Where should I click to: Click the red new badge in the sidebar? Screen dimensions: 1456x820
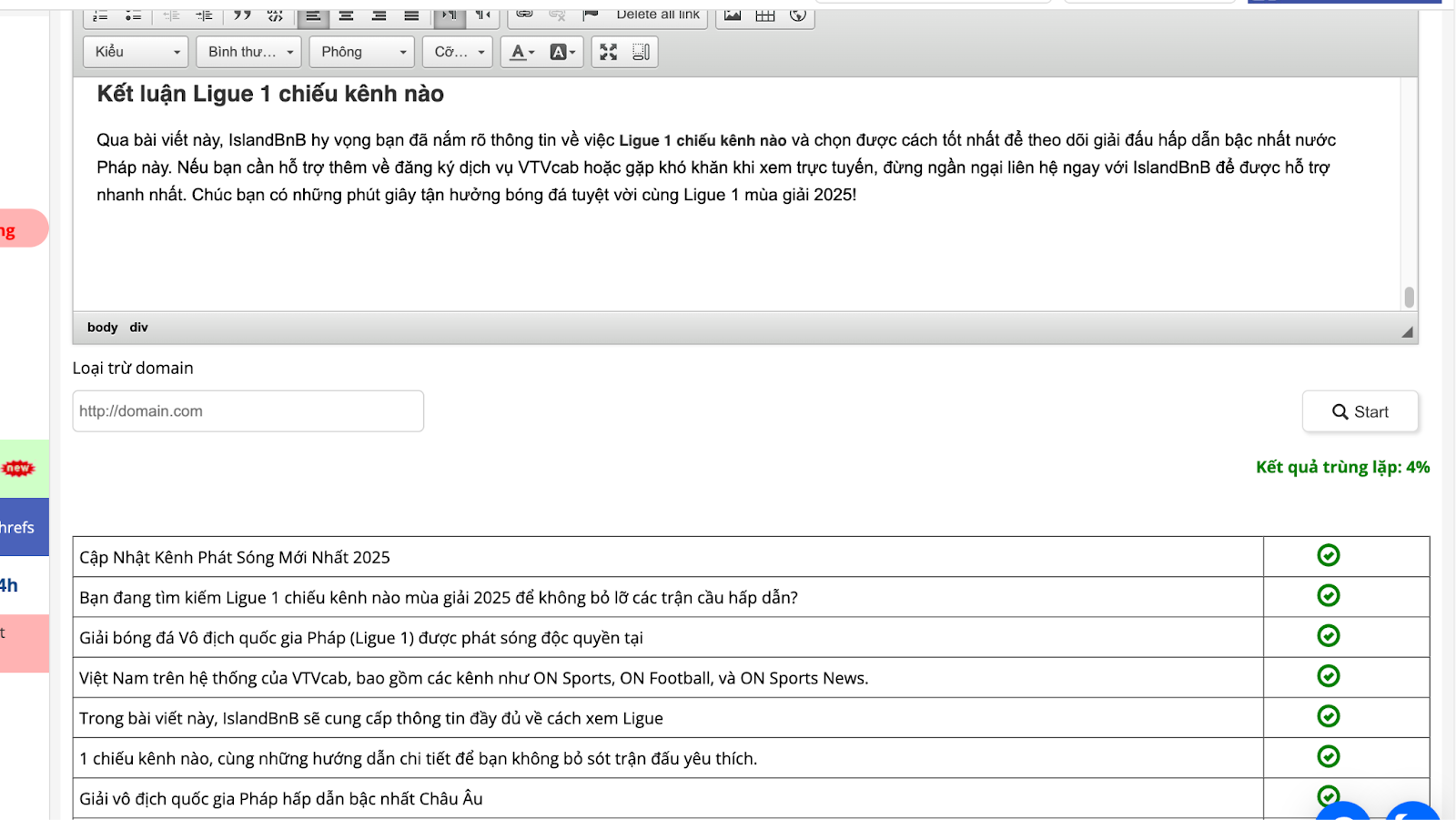tap(17, 469)
